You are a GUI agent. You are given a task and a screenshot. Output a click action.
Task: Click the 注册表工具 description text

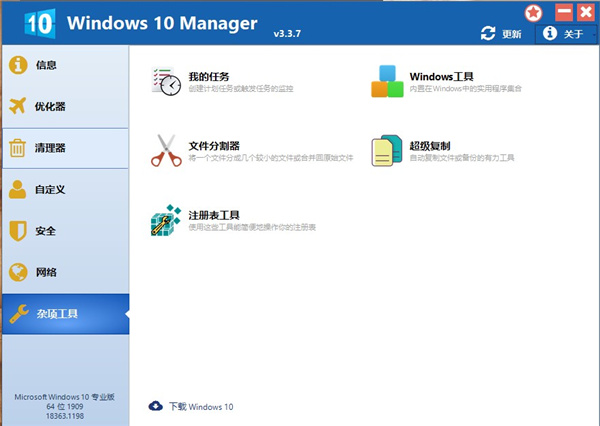pos(252,227)
